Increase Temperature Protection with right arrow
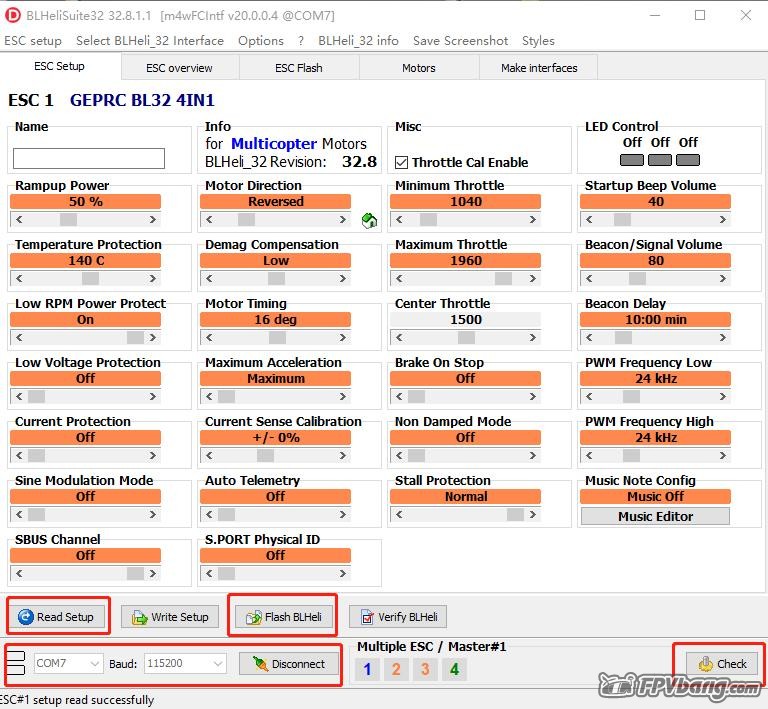 point(153,279)
